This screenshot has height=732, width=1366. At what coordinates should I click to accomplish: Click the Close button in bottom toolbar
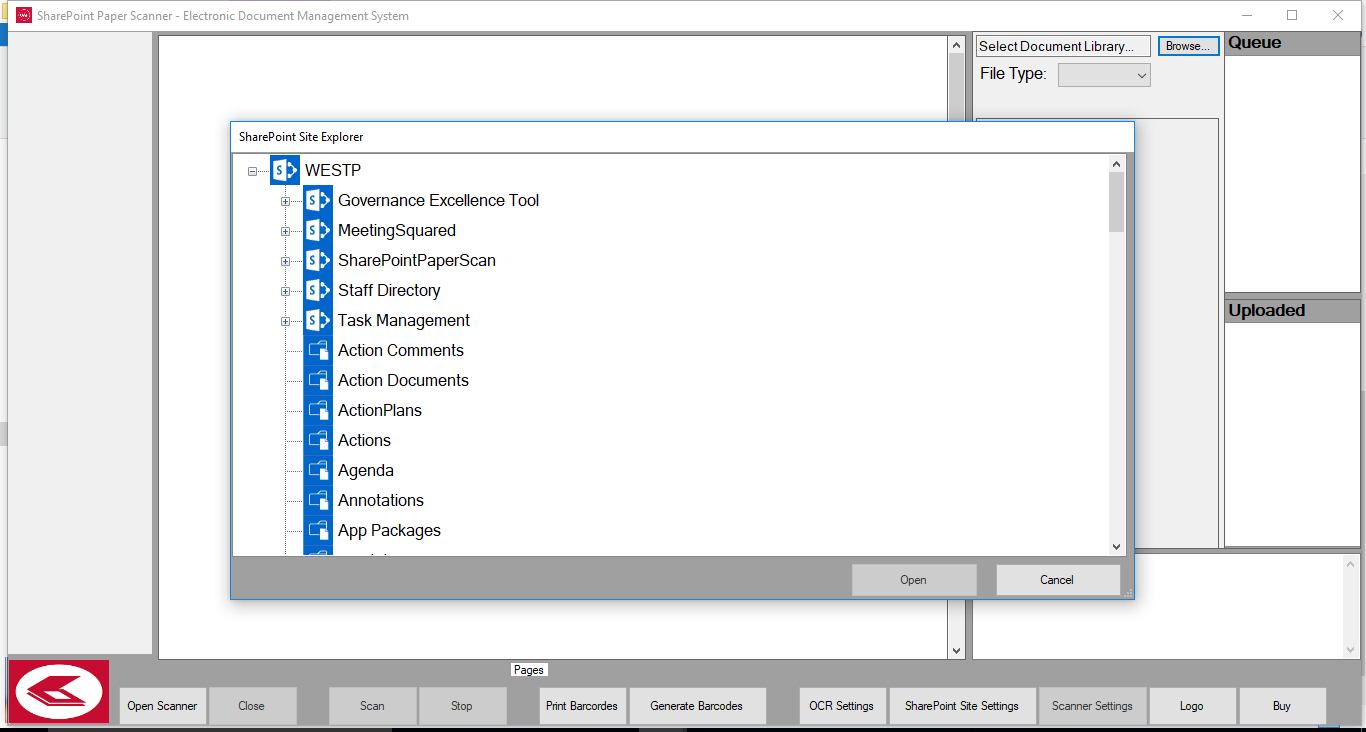point(252,706)
